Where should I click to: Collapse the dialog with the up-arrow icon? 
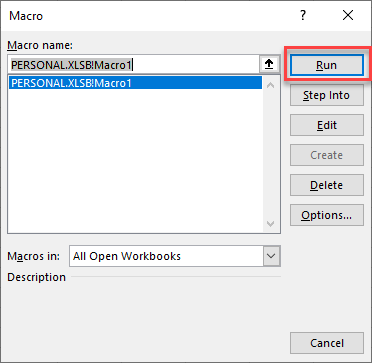coord(269,65)
